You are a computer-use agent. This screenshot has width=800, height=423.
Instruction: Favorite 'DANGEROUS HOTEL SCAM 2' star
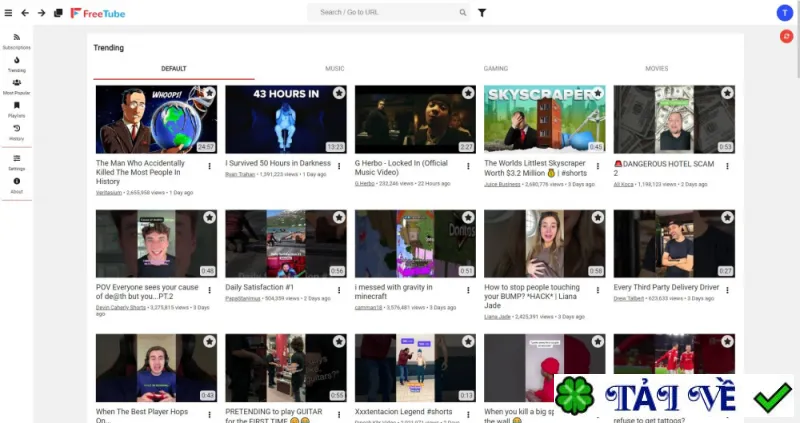click(727, 93)
